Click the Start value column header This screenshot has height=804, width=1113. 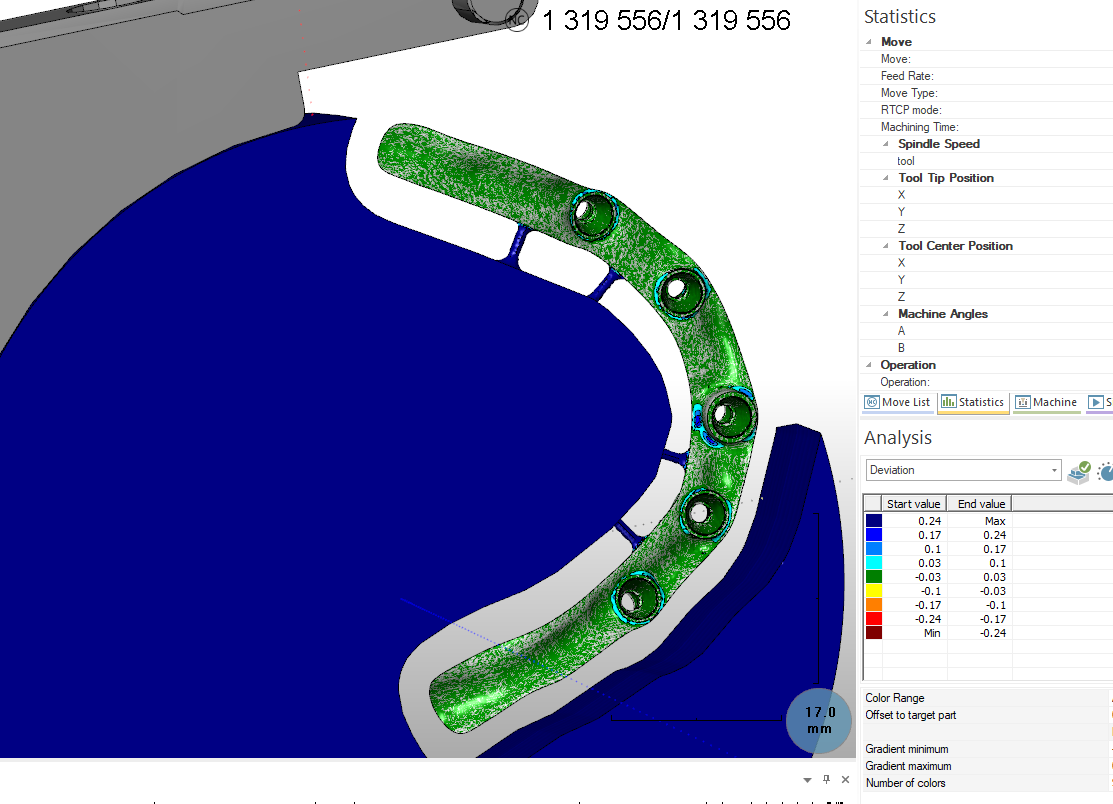pyautogui.click(x=914, y=504)
